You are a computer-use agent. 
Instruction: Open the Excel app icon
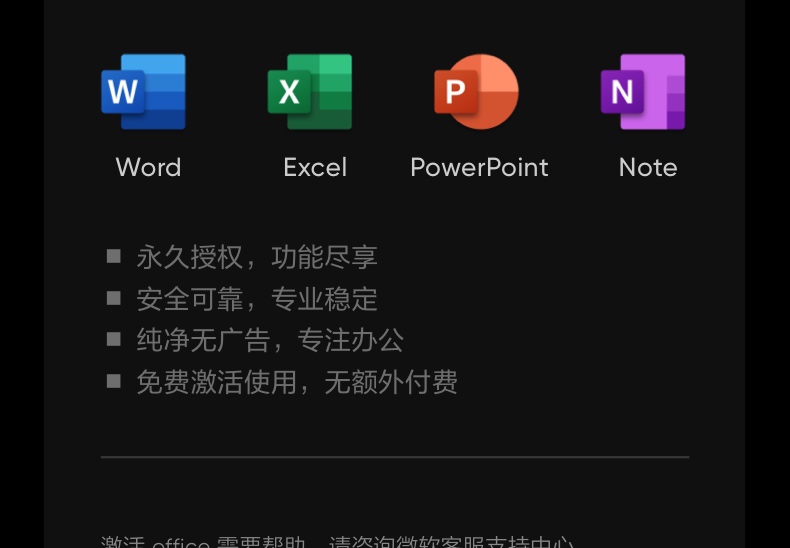[310, 92]
